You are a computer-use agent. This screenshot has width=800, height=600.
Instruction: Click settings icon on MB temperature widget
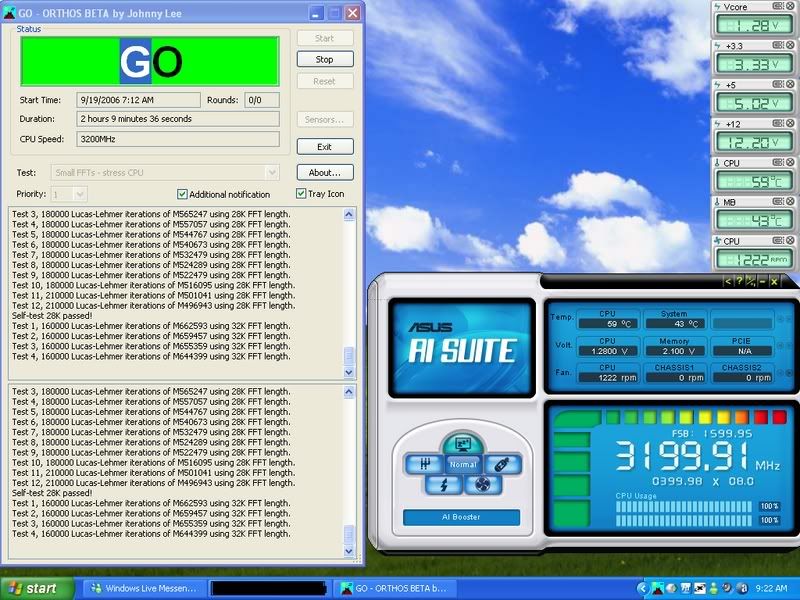(x=778, y=201)
